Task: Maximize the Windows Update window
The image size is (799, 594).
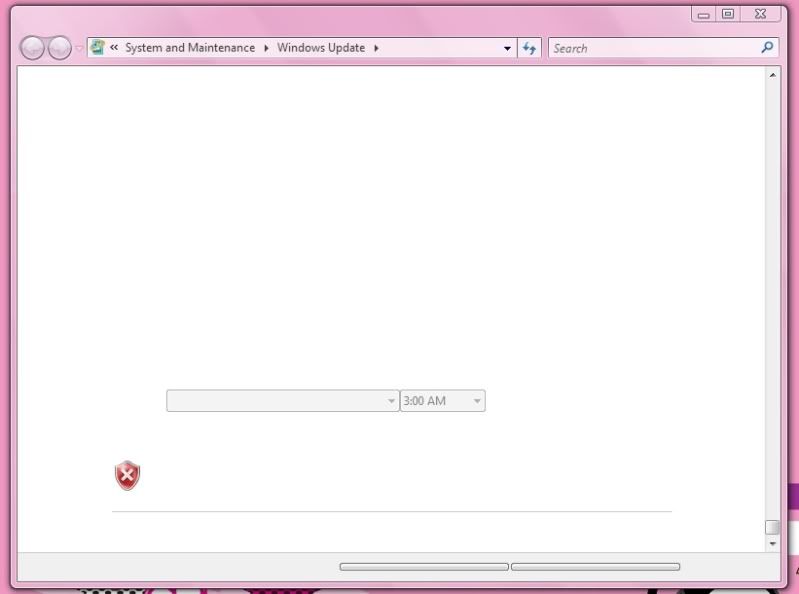Action: tap(728, 14)
